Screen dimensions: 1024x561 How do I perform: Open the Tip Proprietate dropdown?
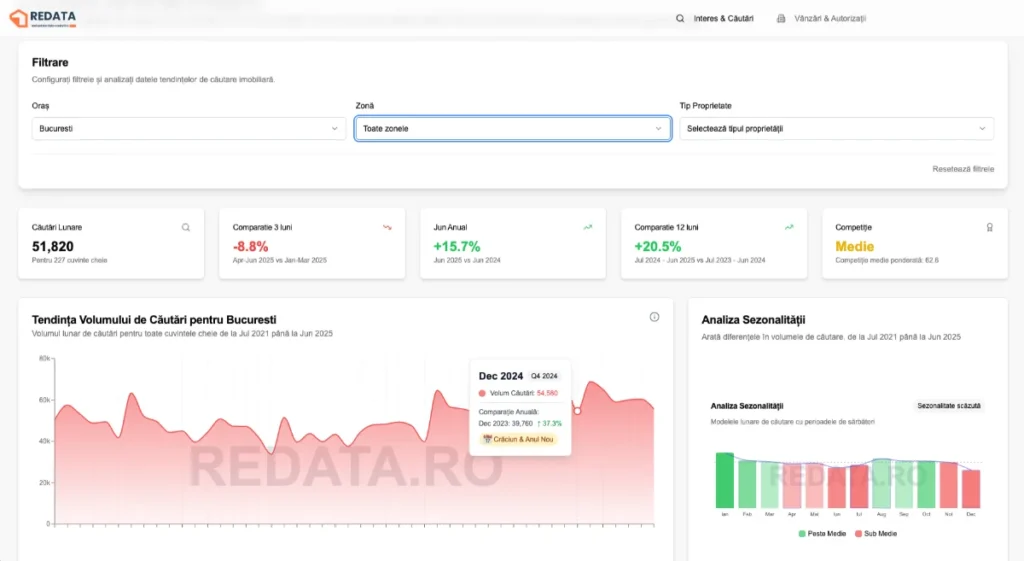(x=836, y=128)
